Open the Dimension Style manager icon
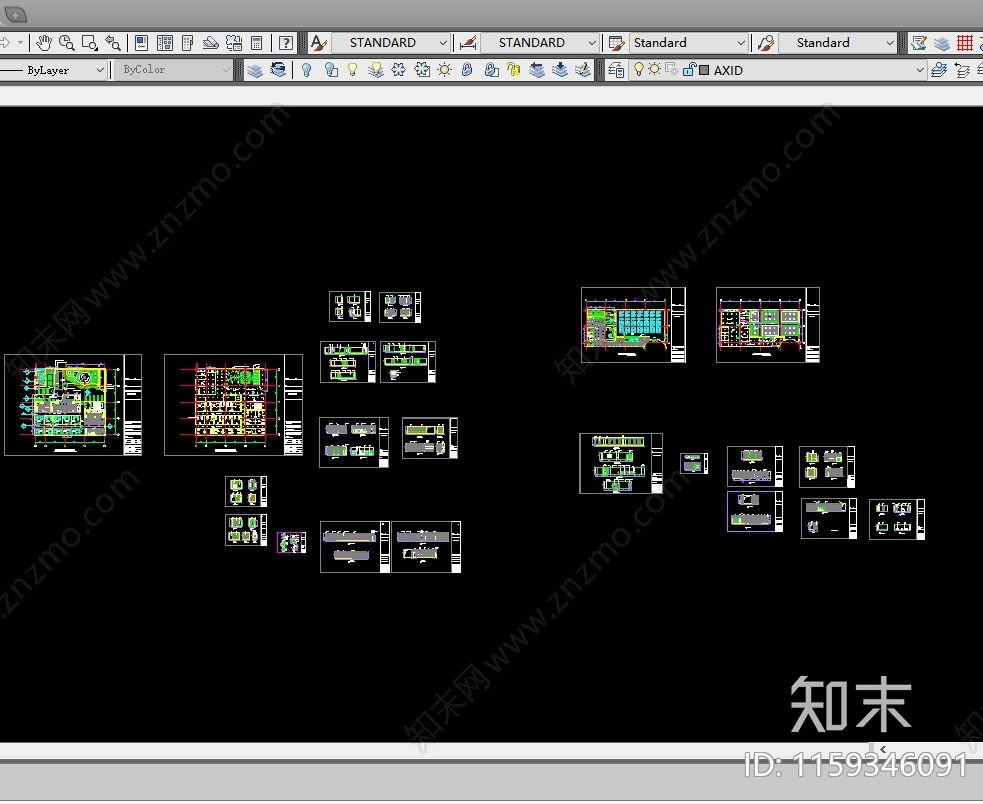The height and width of the screenshot is (804, 983). point(468,43)
